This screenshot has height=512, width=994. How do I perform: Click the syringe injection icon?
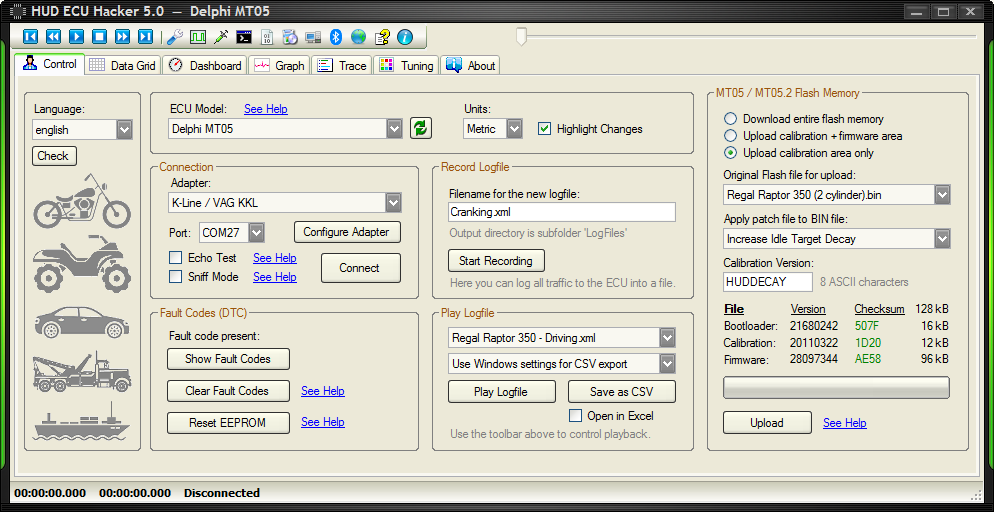click(220, 37)
